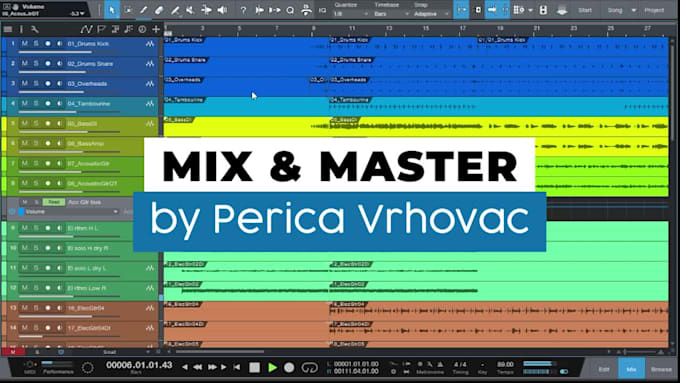Click the IQ input quantize icon
The height and width of the screenshot is (383, 680).
[x=322, y=10]
